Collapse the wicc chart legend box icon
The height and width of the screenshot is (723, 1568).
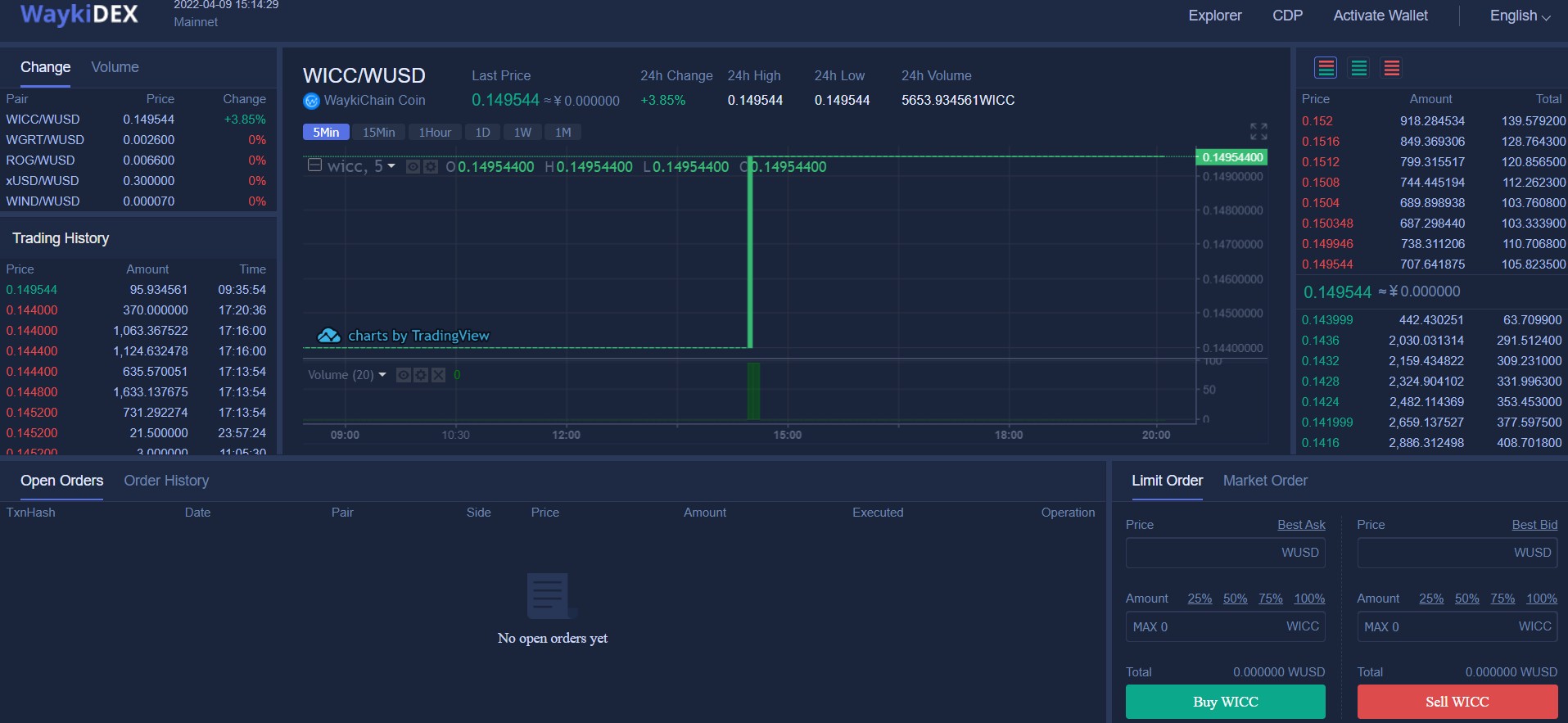click(x=314, y=166)
